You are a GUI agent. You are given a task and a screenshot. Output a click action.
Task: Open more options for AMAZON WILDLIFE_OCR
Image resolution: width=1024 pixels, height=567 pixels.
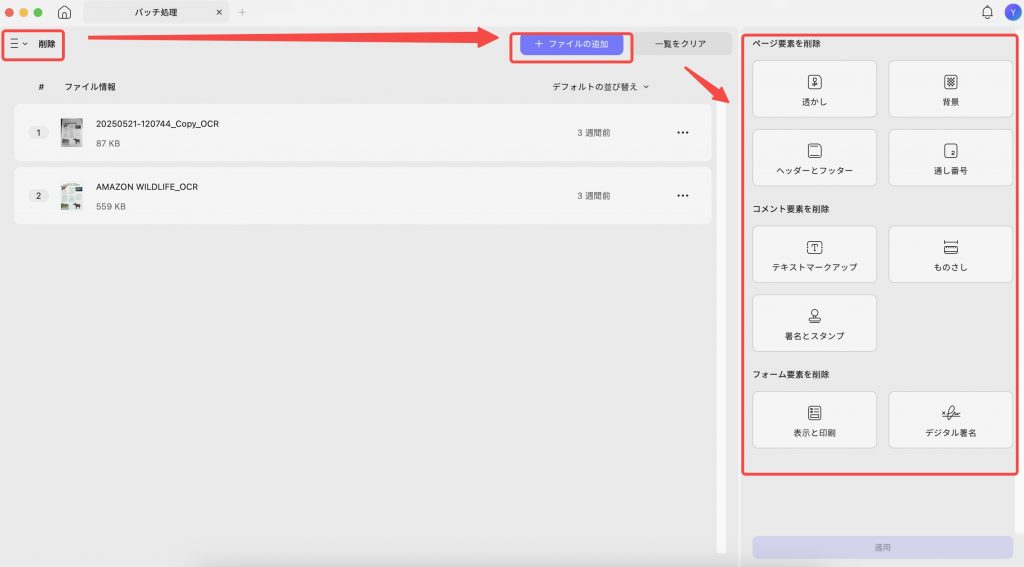pos(682,195)
